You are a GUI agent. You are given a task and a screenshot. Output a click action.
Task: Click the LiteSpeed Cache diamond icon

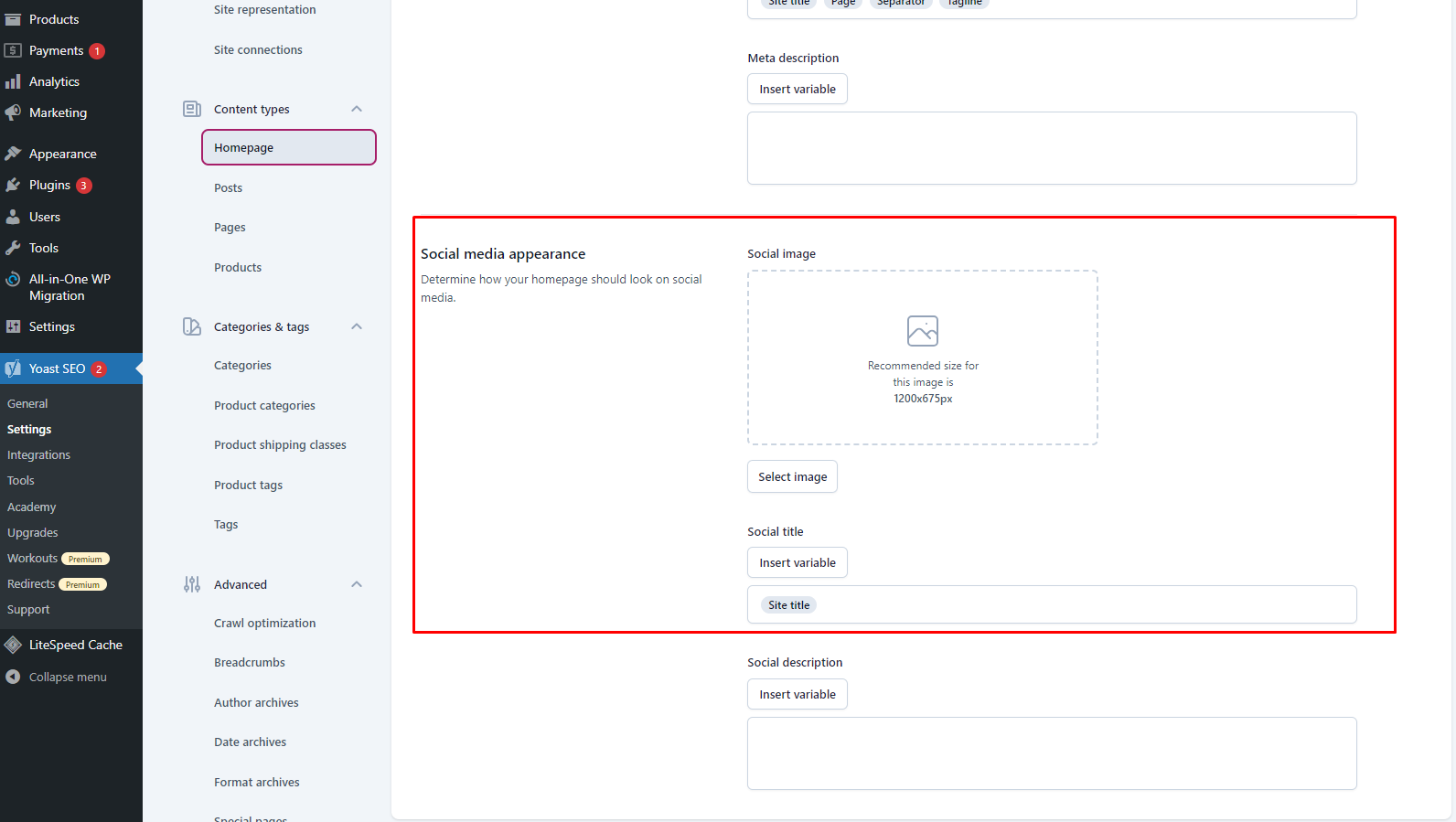pyautogui.click(x=13, y=645)
